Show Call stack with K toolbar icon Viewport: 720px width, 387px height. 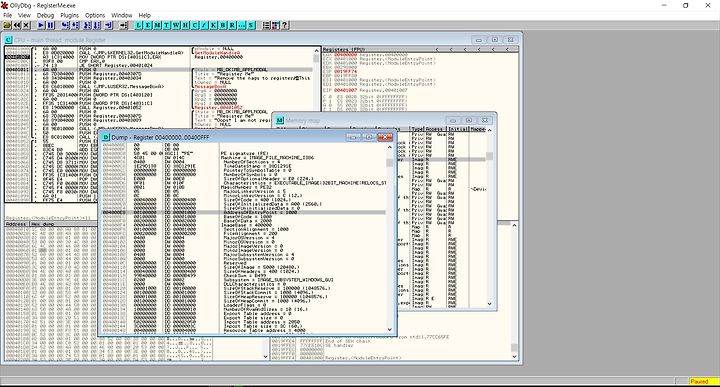pyautogui.click(x=214, y=25)
